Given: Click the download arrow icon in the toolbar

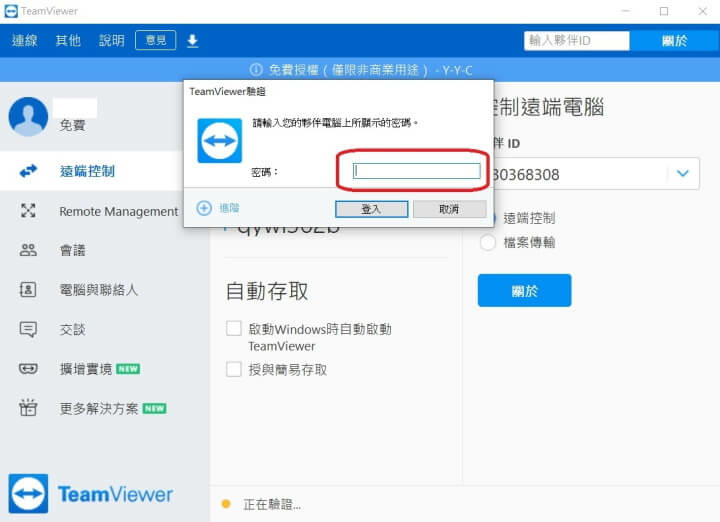Looking at the screenshot, I should [192, 41].
